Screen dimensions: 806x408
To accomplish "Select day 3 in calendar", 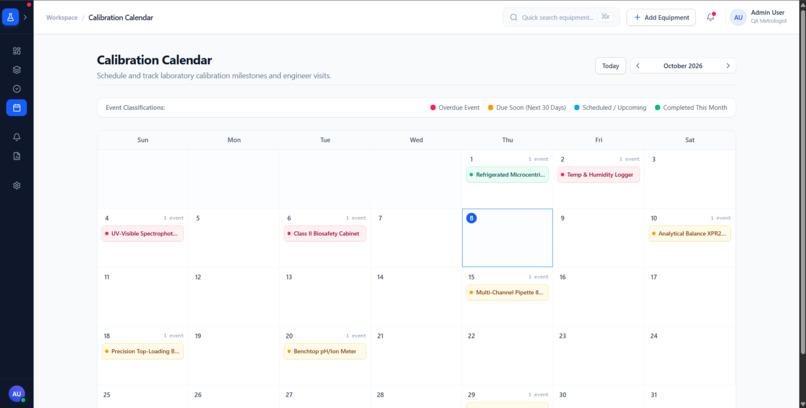I will 690,179.
